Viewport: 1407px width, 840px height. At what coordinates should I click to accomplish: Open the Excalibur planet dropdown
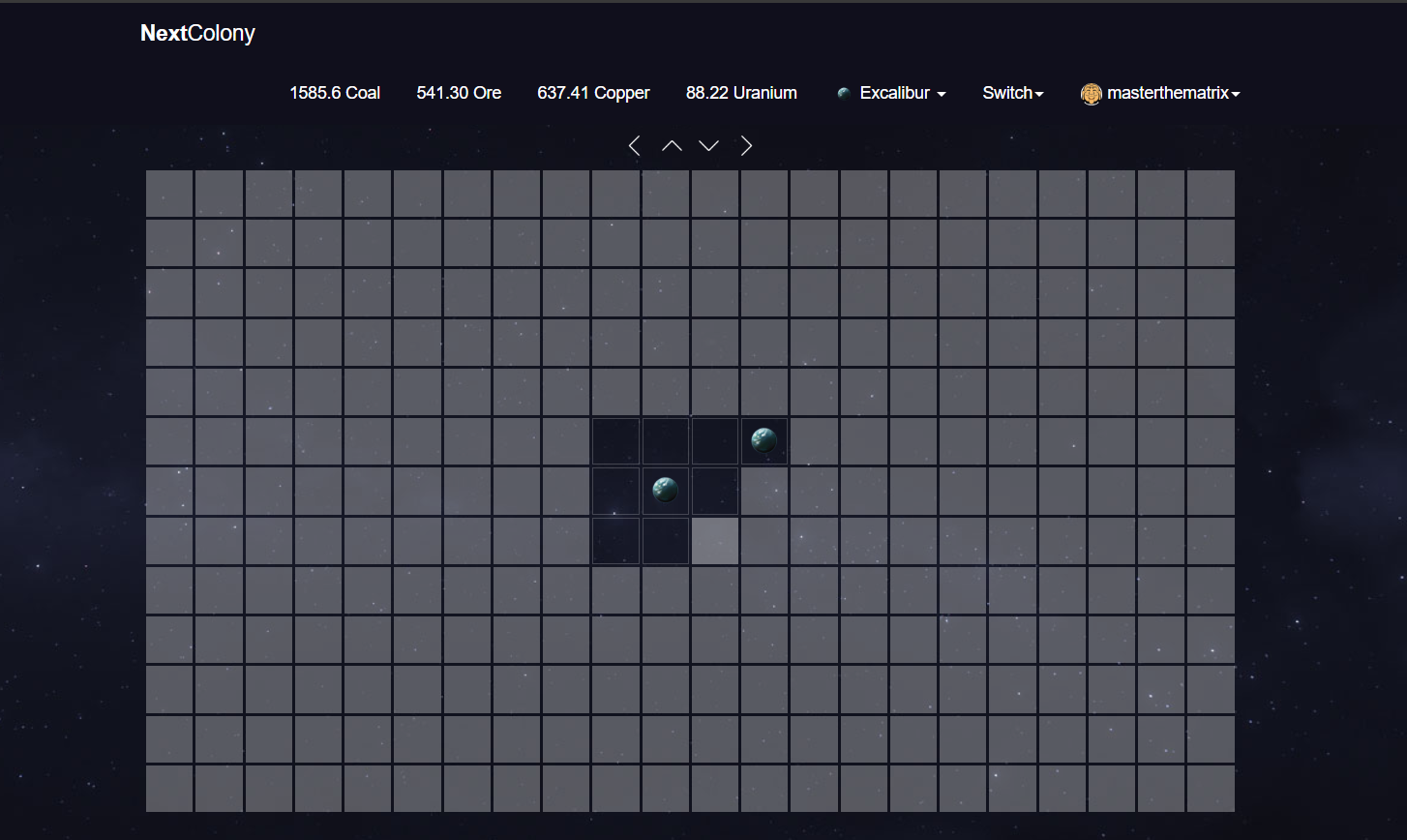point(902,94)
